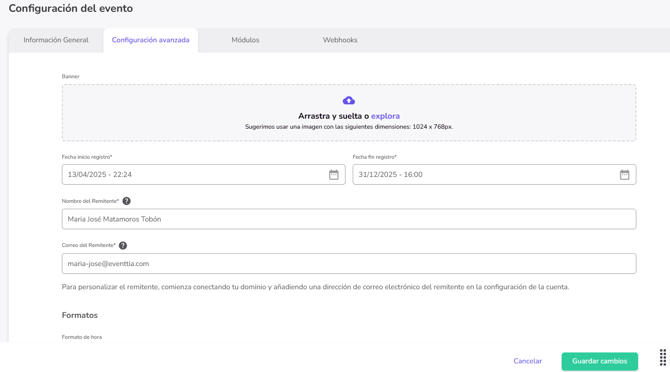Click Cancelar to discard changes
The height and width of the screenshot is (372, 670).
(528, 361)
